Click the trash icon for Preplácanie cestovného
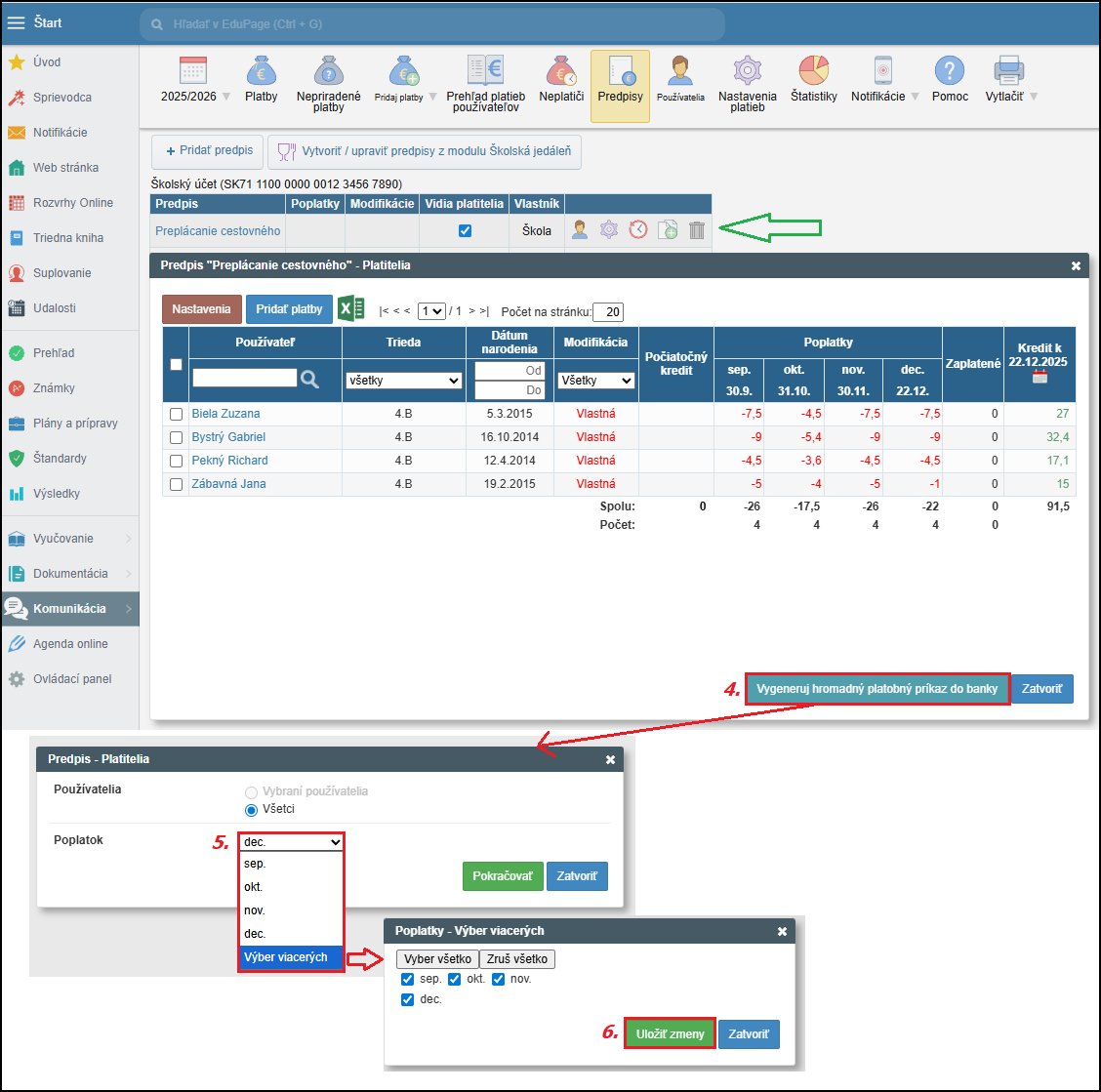The image size is (1101, 1092). point(697,230)
